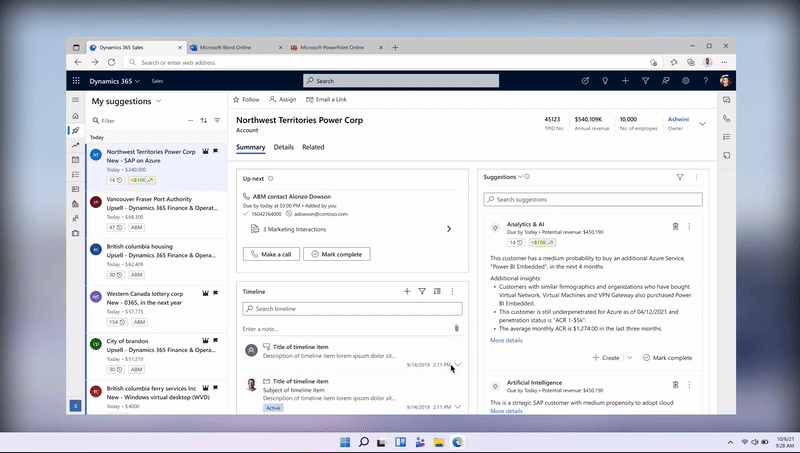The height and width of the screenshot is (453, 800).
Task: Sort the My suggestions list
Action: [x=204, y=120]
